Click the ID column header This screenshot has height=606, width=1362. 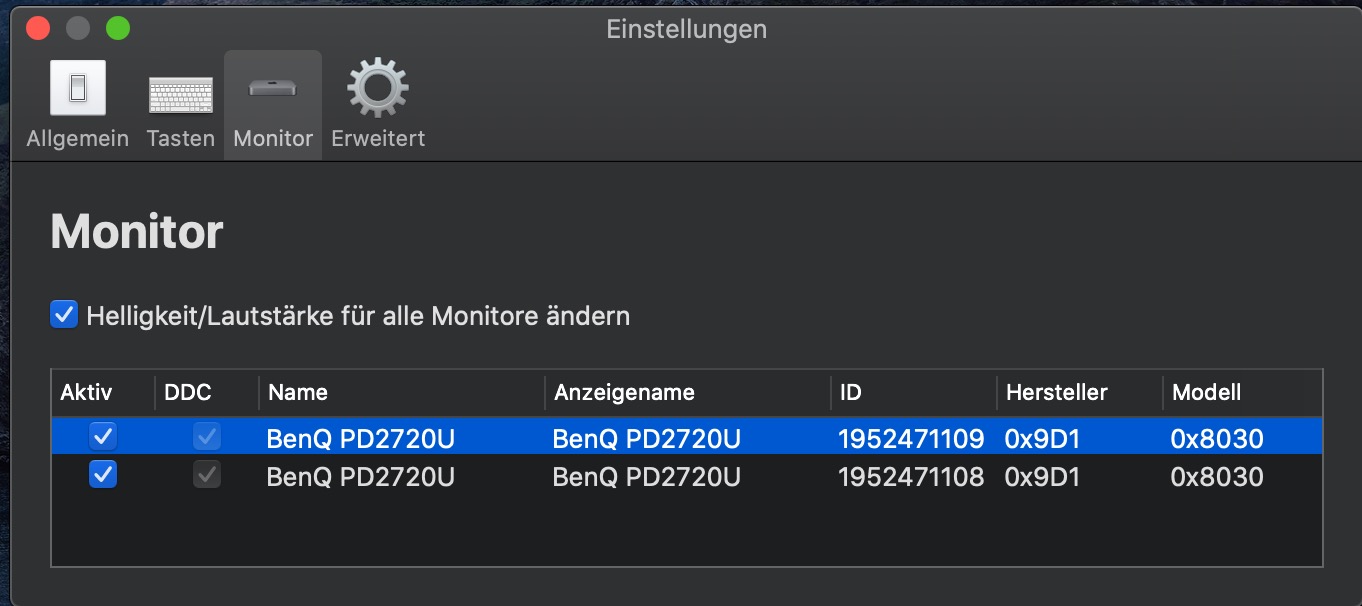coord(851,392)
